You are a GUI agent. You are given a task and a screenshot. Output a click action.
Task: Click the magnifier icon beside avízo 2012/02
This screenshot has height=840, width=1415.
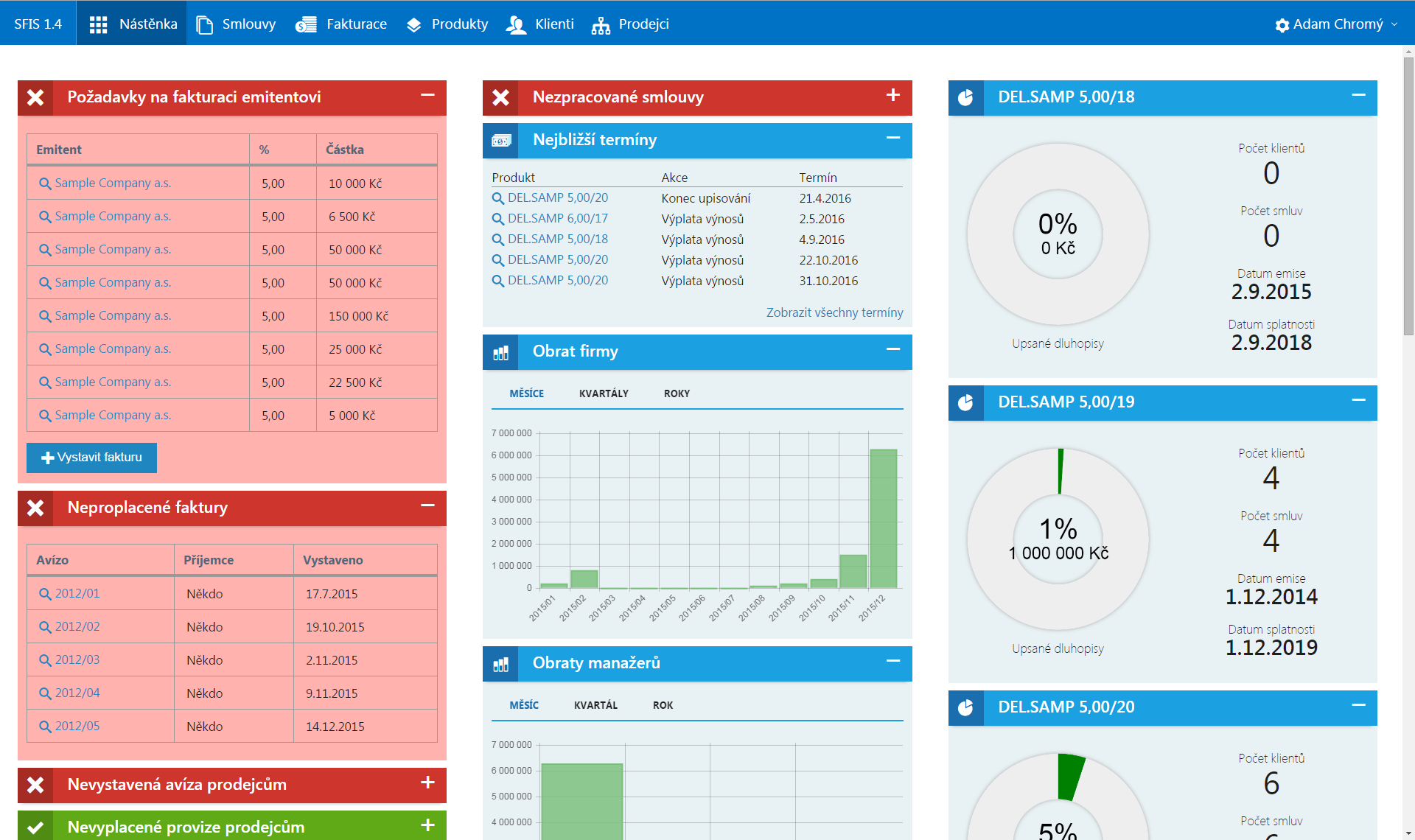[45, 627]
